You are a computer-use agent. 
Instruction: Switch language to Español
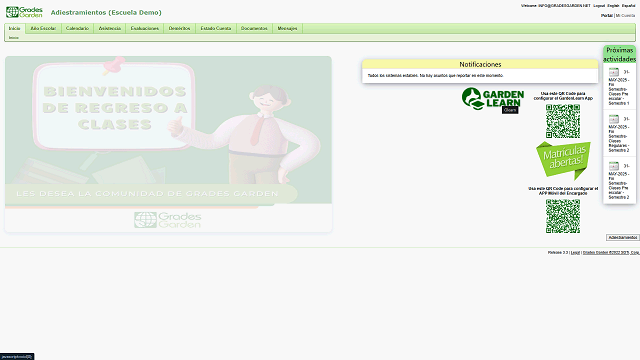pyautogui.click(x=628, y=6)
